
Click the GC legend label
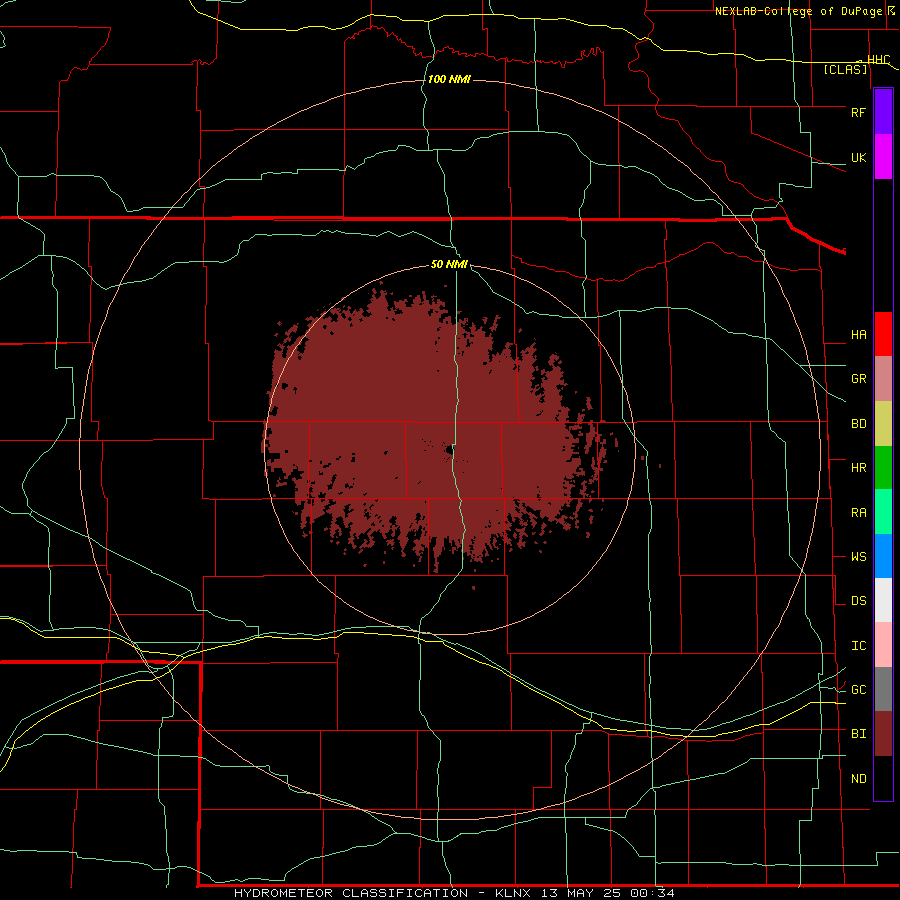[x=858, y=690]
